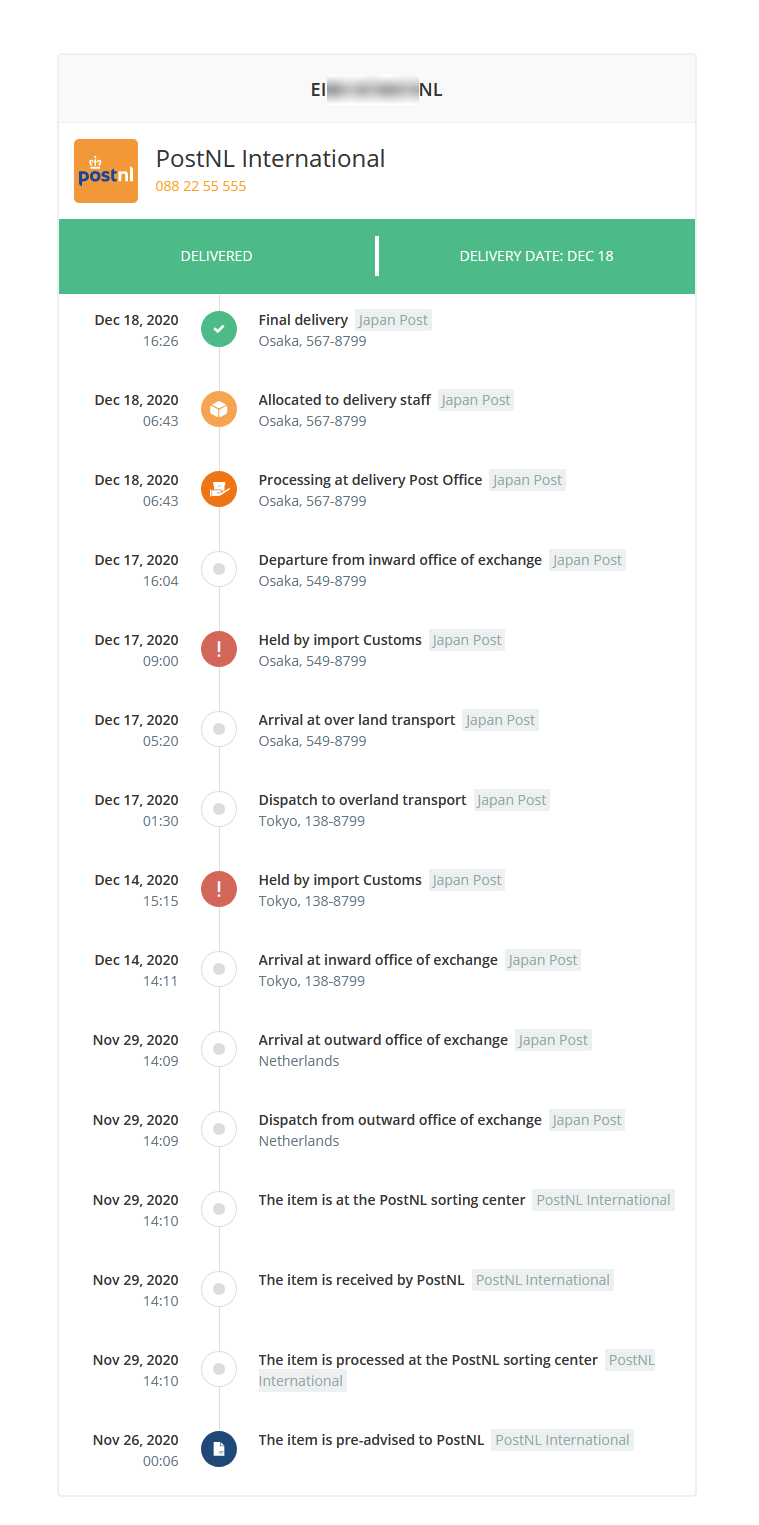Click the PostNL International carrier name
The height and width of the screenshot is (1525, 759).
click(270, 159)
